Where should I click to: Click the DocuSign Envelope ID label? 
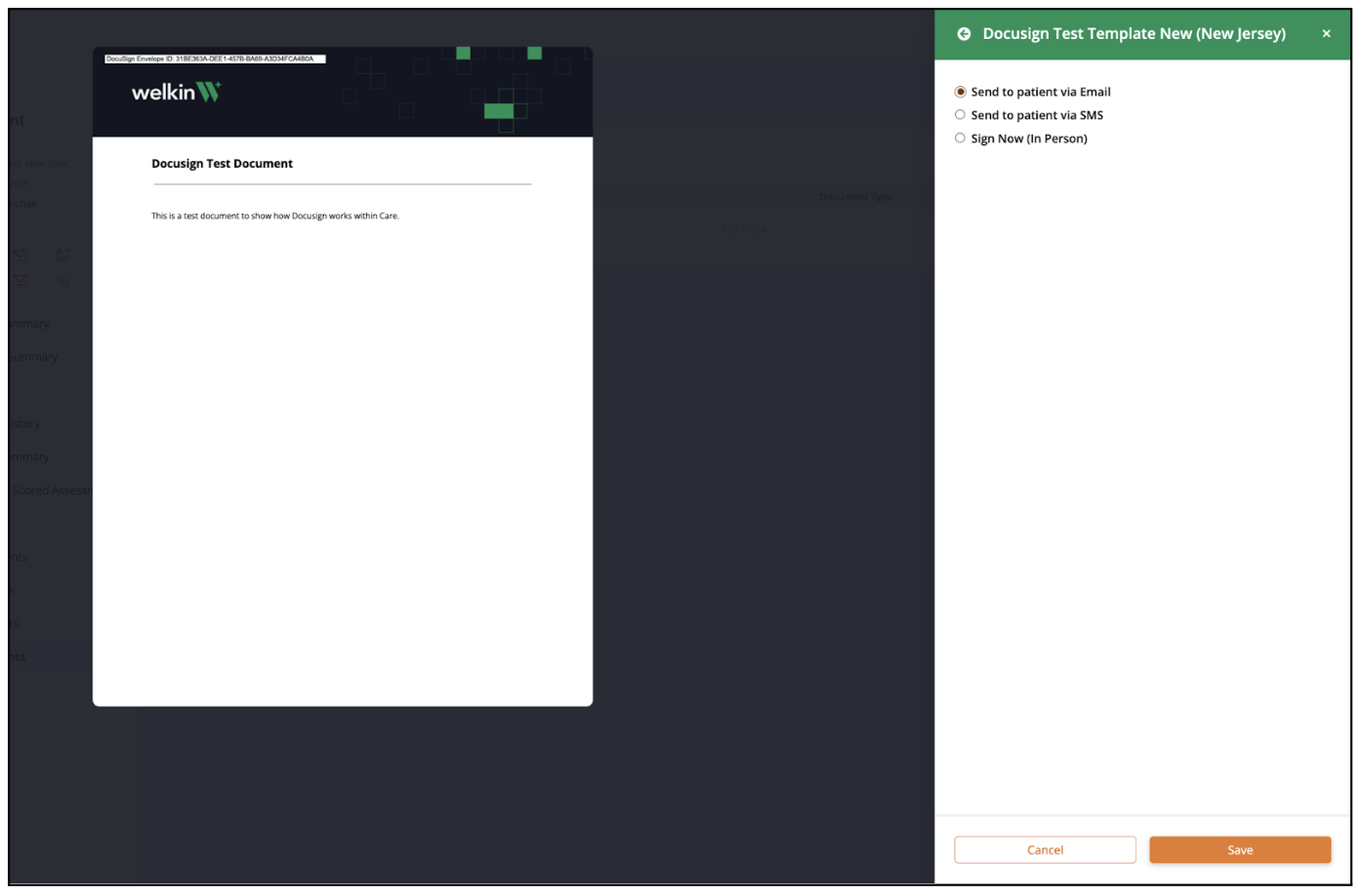(212, 59)
